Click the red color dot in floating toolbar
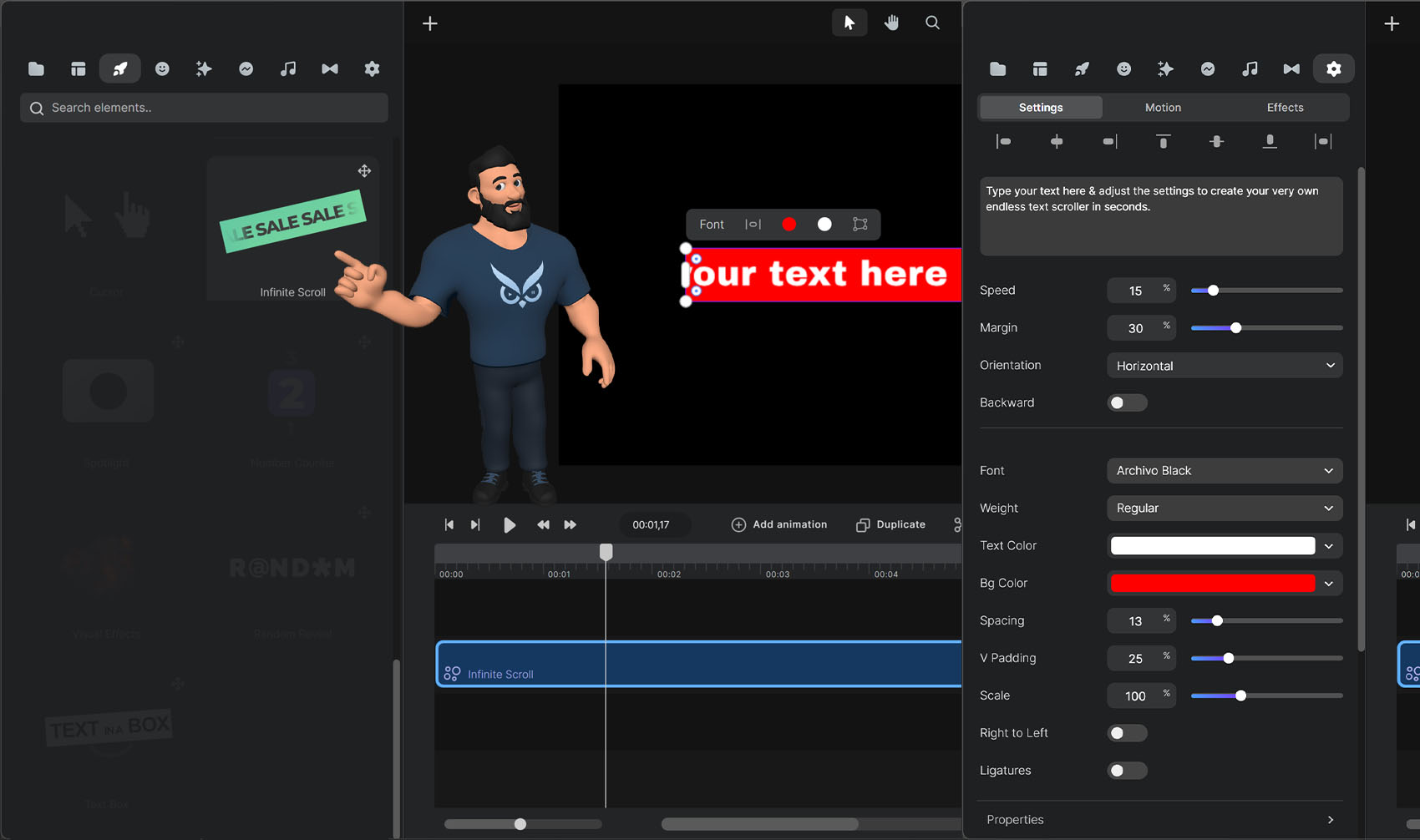 point(789,225)
